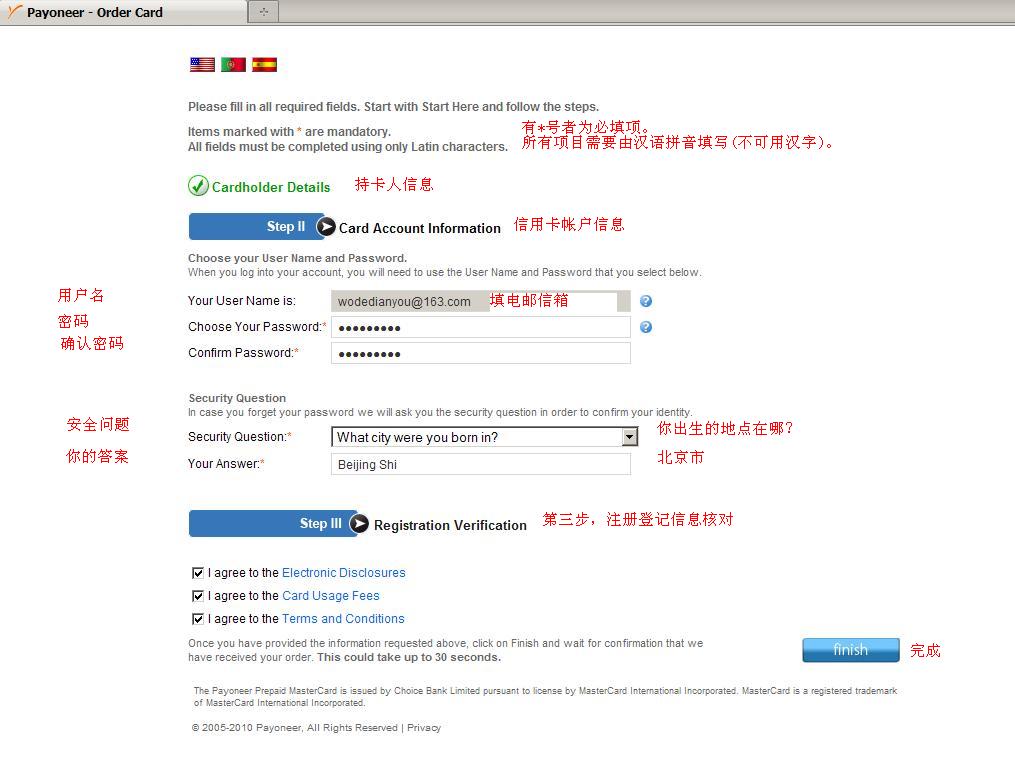This screenshot has height=769, width=1015.
Task: Open help icon beside User Name field
Action: (x=645, y=301)
